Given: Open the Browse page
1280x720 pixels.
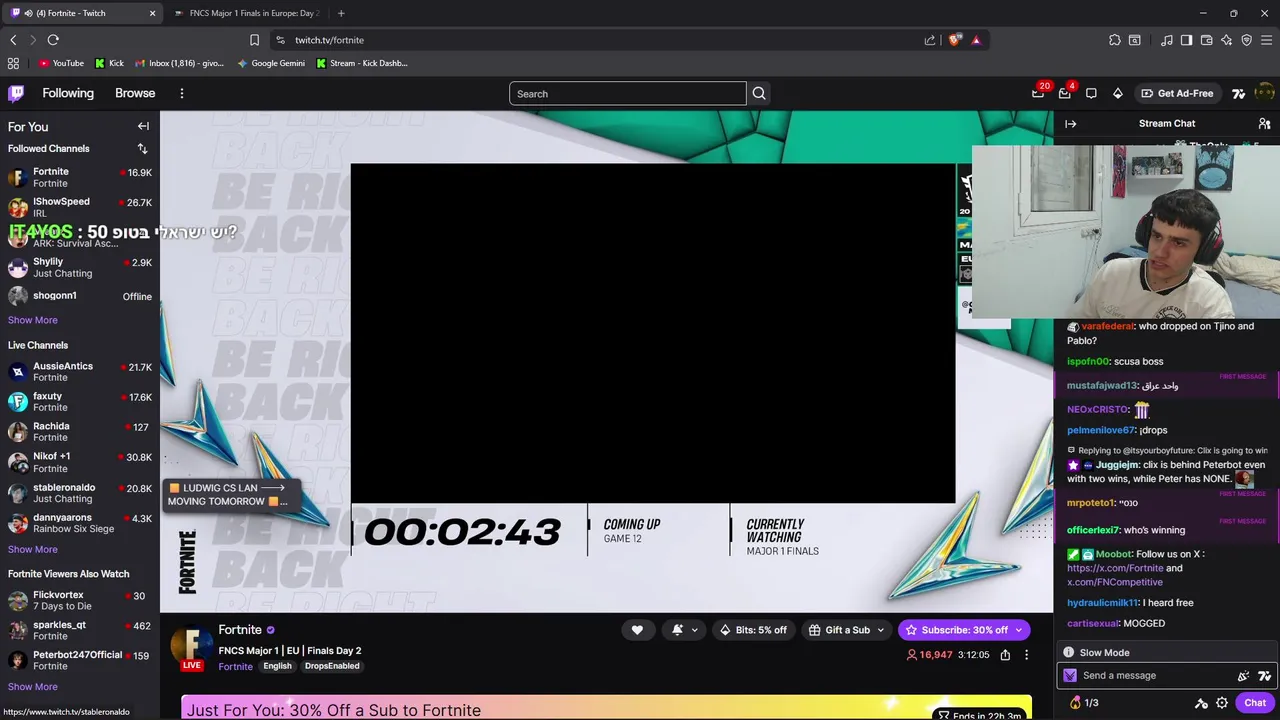Looking at the screenshot, I should pyautogui.click(x=135, y=93).
